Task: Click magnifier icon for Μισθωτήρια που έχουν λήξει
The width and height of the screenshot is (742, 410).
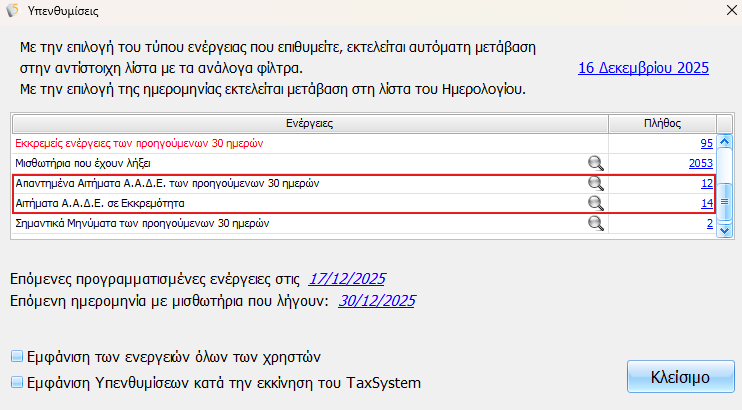Action: pos(595,163)
